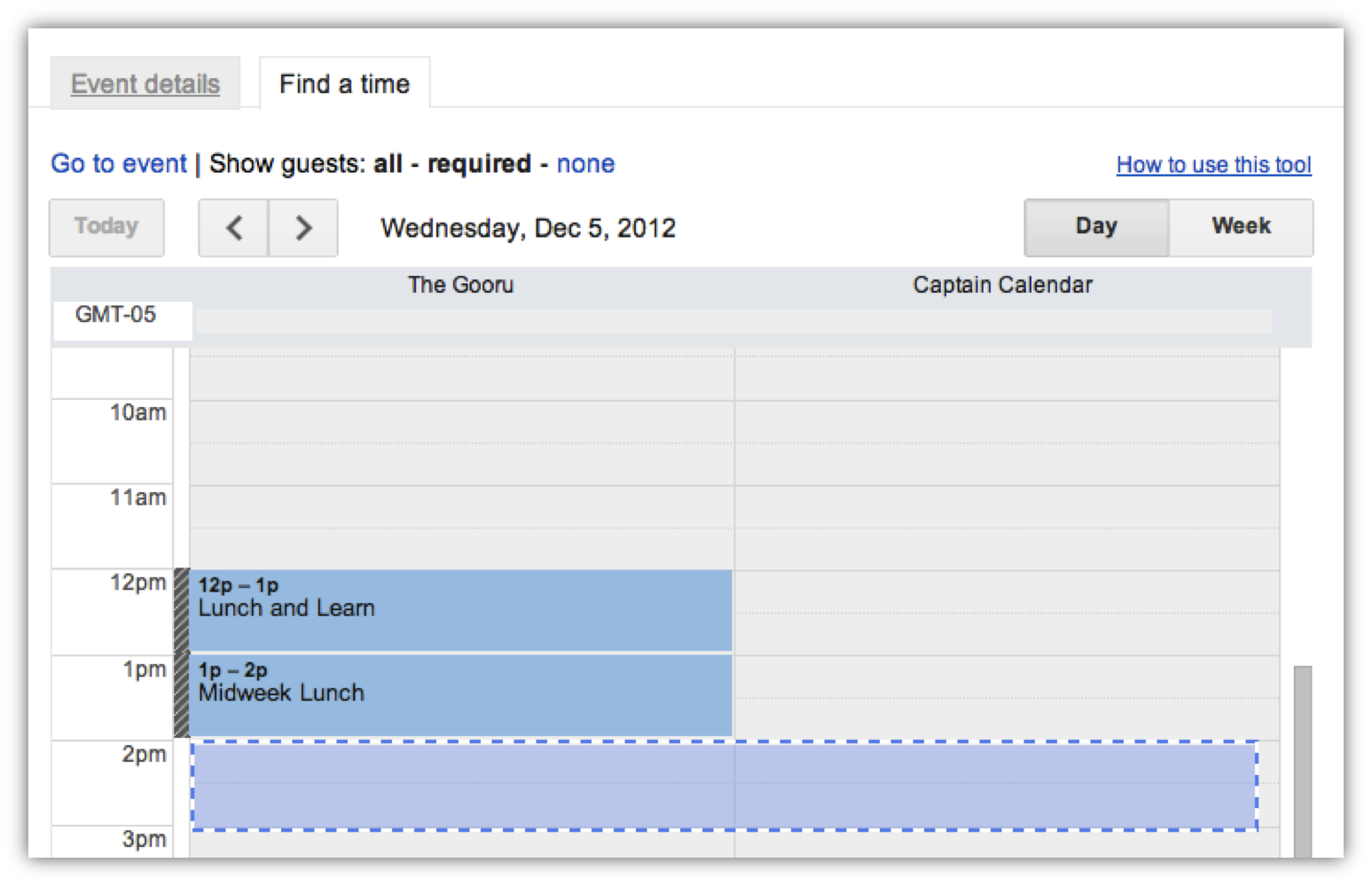1372x886 pixels.
Task: Open the Go to event link
Action: click(x=119, y=163)
